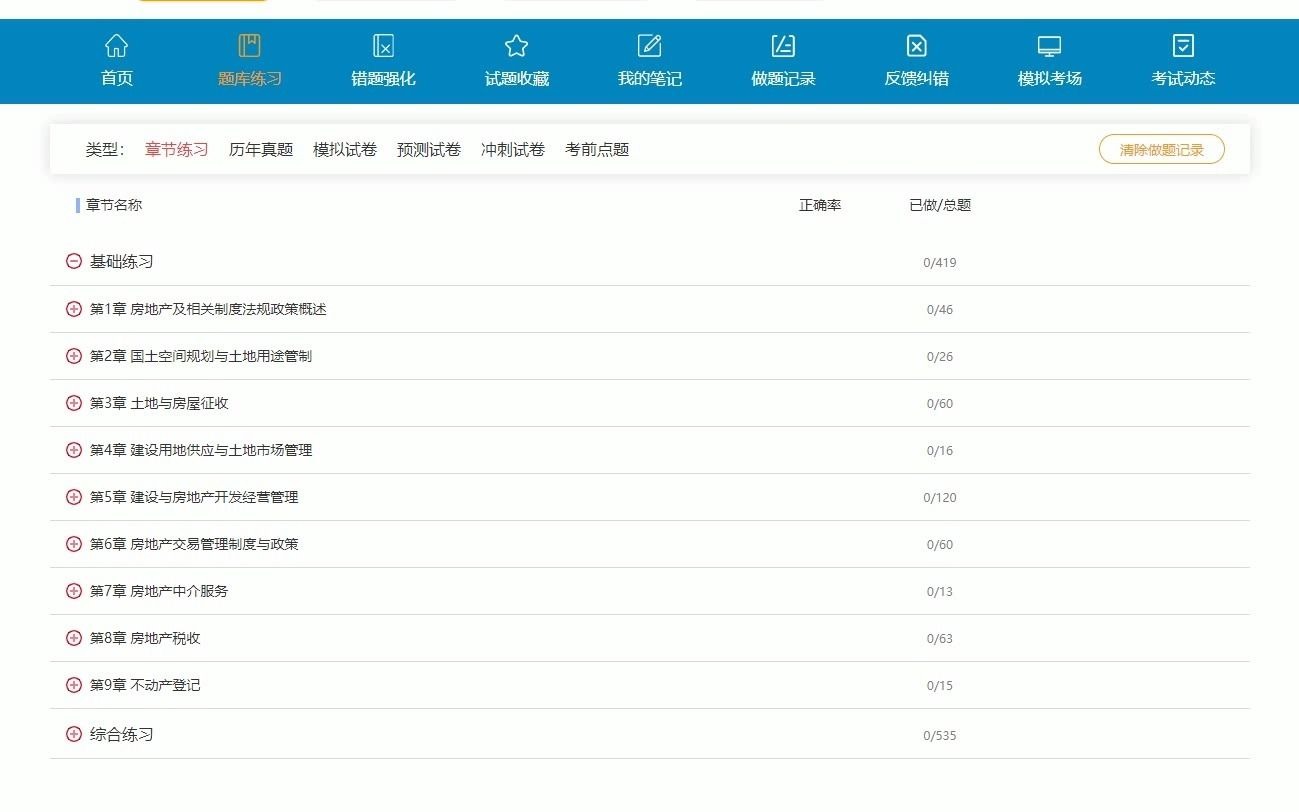Screen dimensions: 1299x812
Task: Click 基础练习 row title
Action: [121, 261]
